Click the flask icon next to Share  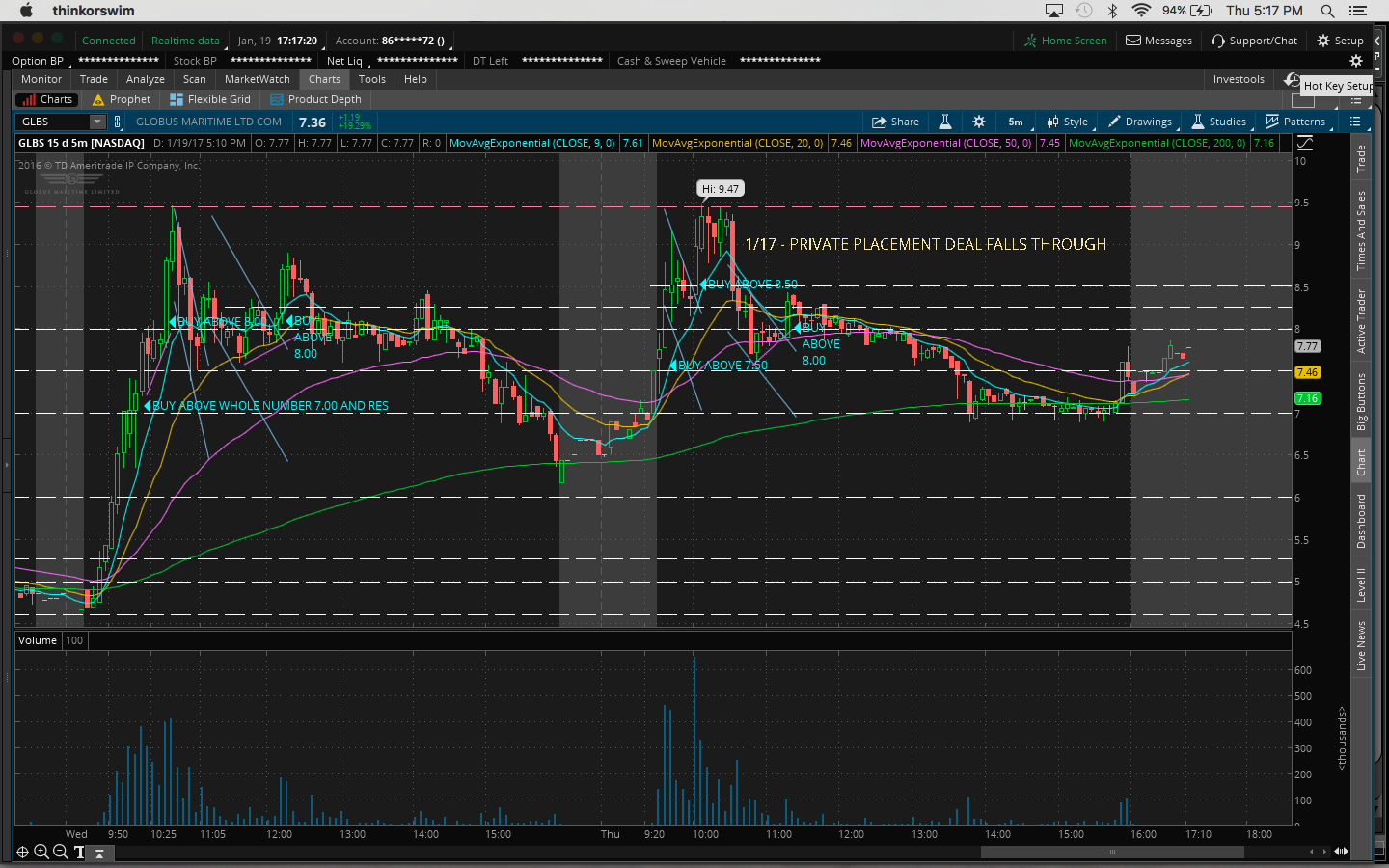[x=945, y=122]
